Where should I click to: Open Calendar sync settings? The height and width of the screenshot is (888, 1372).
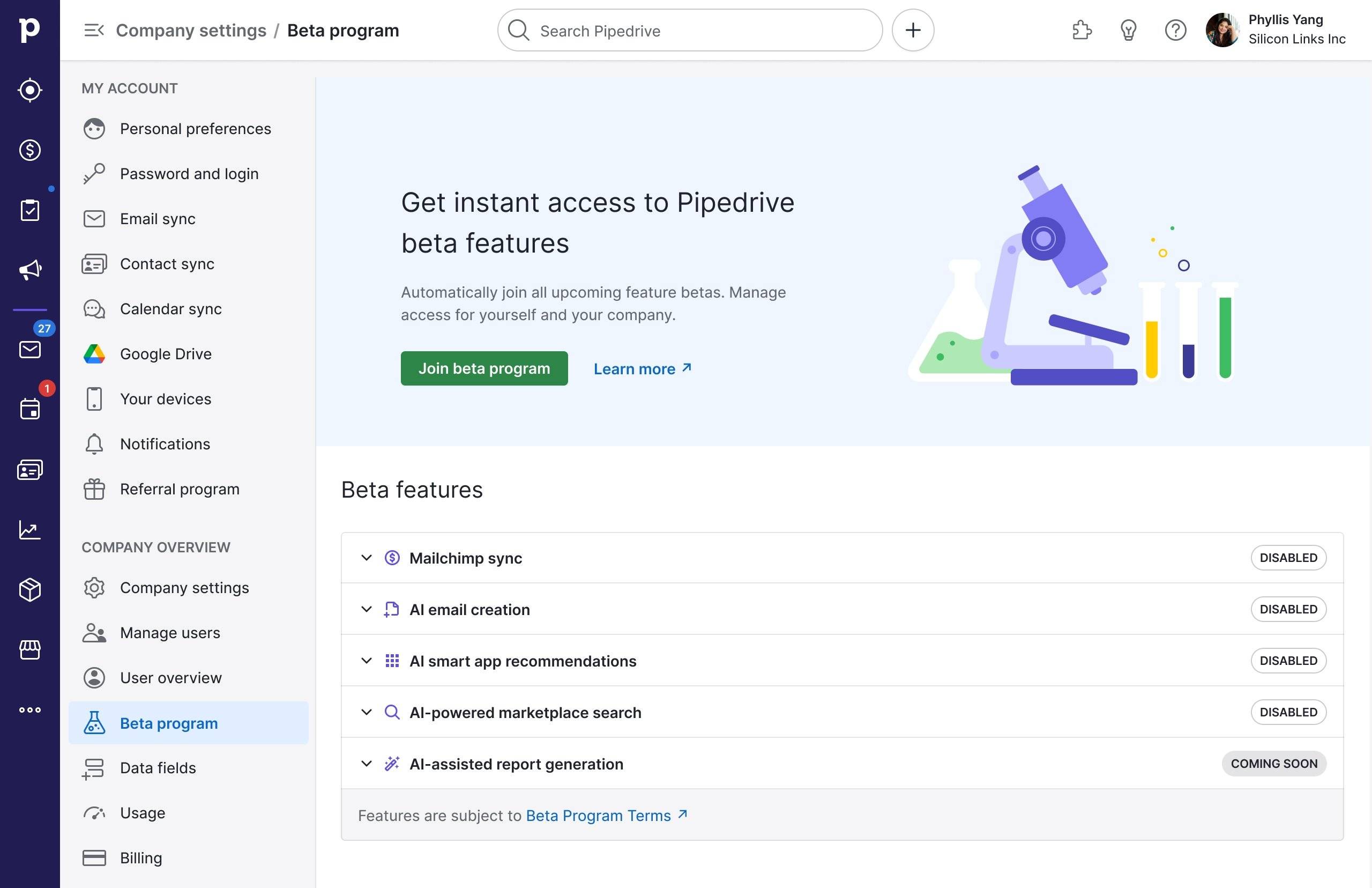coord(189,308)
